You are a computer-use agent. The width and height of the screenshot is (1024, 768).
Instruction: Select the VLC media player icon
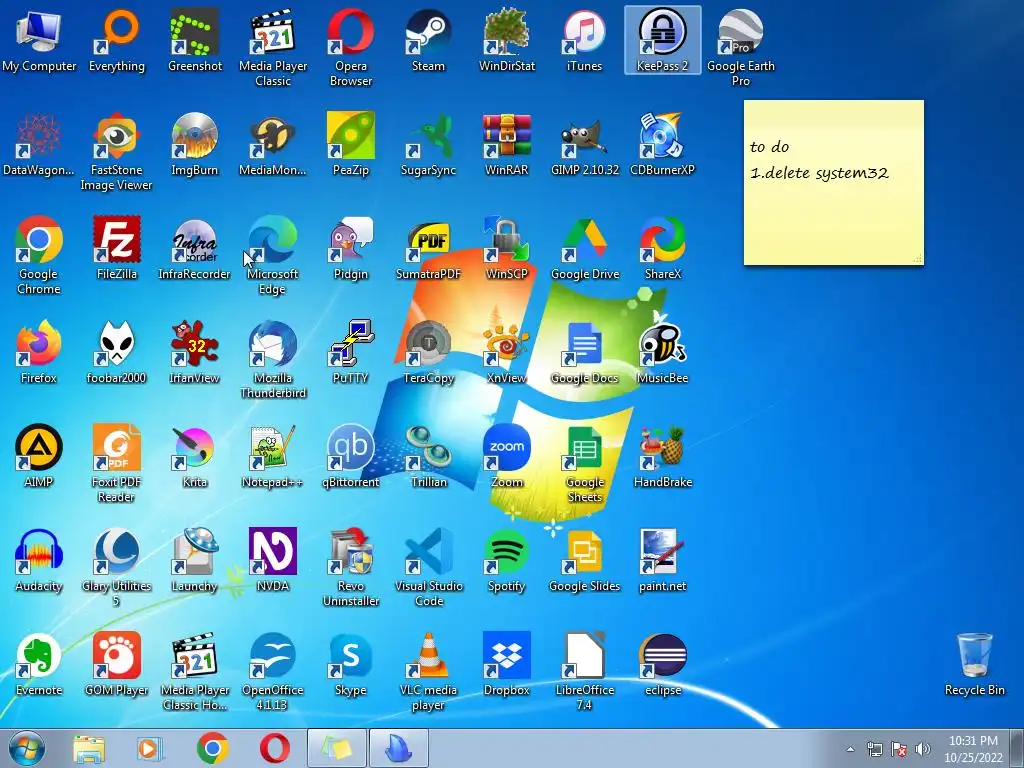coord(428,671)
